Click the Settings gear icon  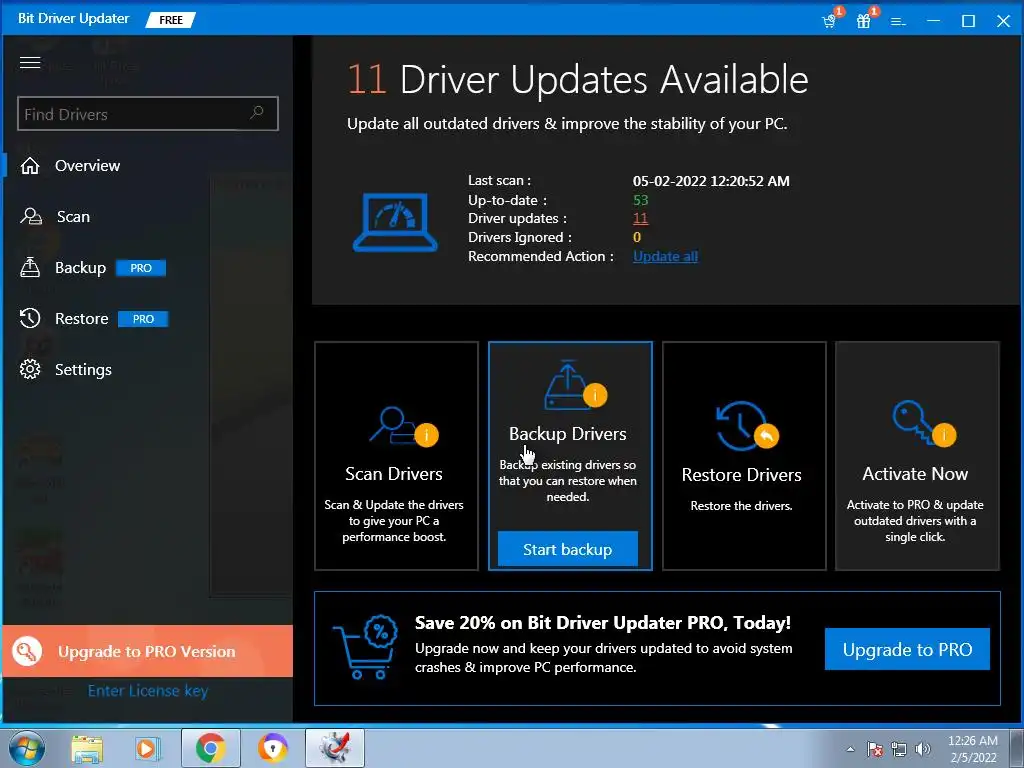point(30,369)
